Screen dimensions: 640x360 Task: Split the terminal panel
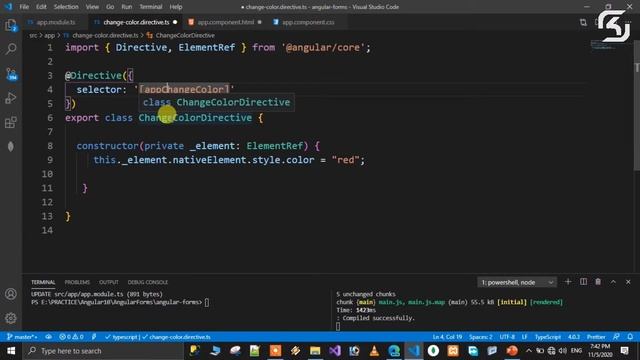(x=583, y=282)
